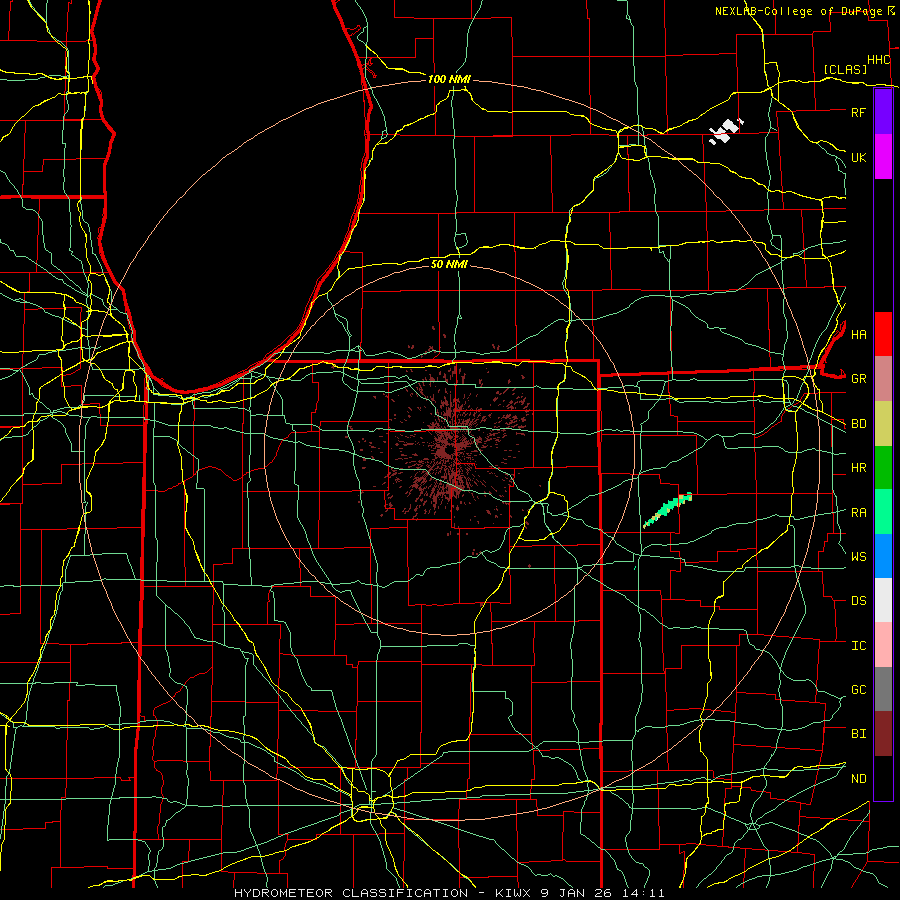Screen dimensions: 900x900
Task: Click the ND black legend swatch
Action: 883,778
